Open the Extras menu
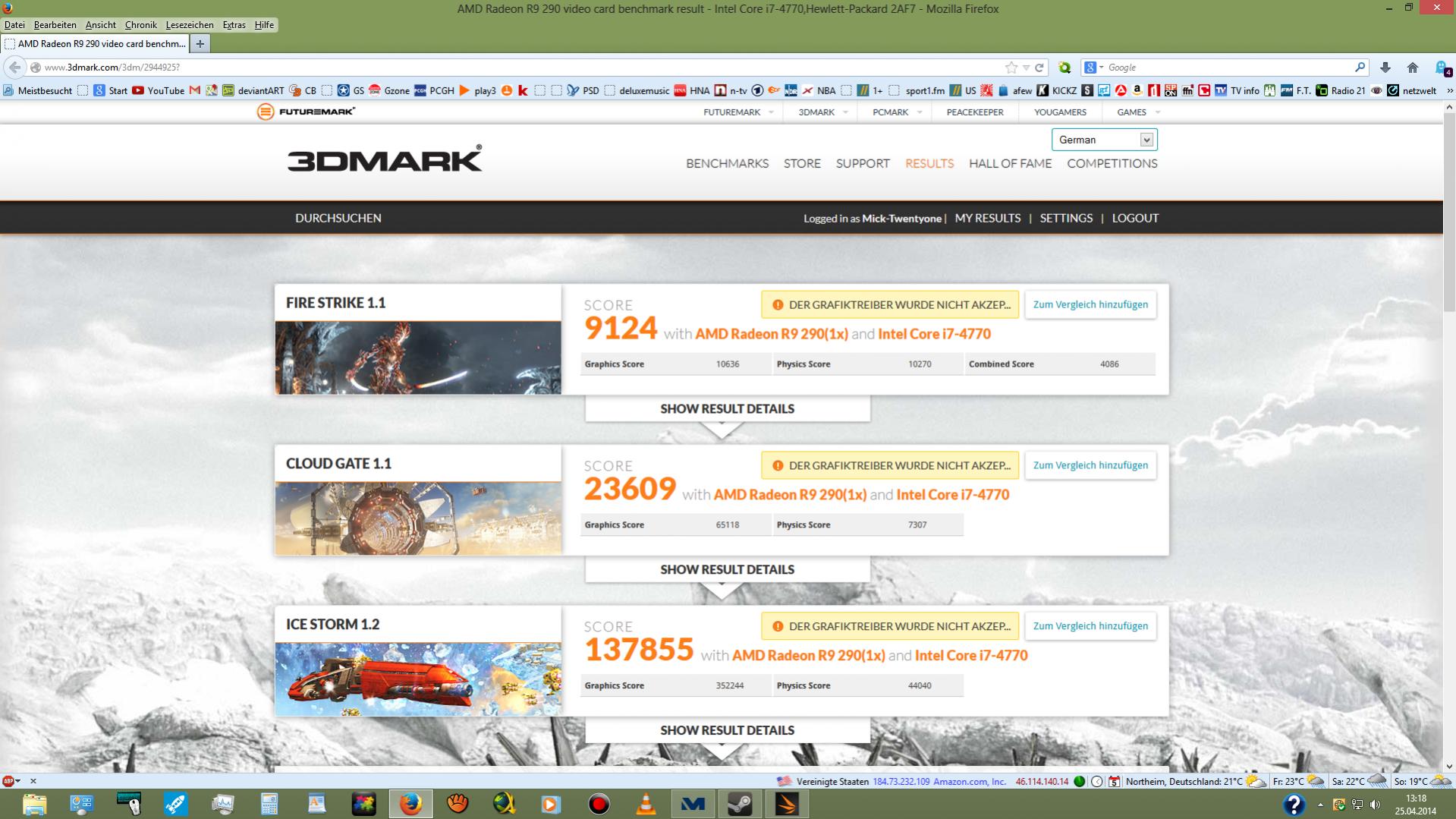The width and height of the screenshot is (1456, 819). pyautogui.click(x=234, y=25)
